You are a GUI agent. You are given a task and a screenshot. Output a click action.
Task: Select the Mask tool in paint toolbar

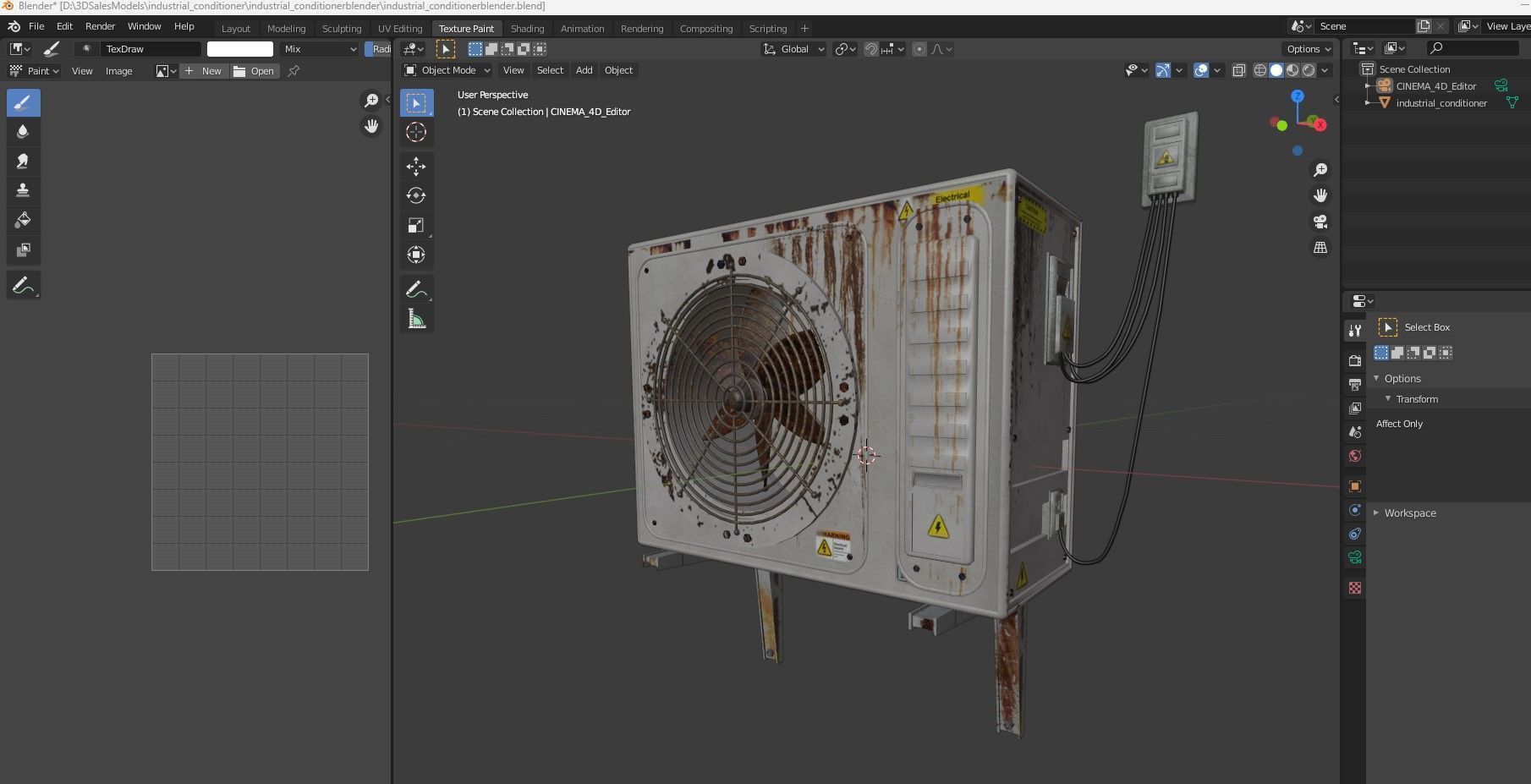(x=23, y=249)
